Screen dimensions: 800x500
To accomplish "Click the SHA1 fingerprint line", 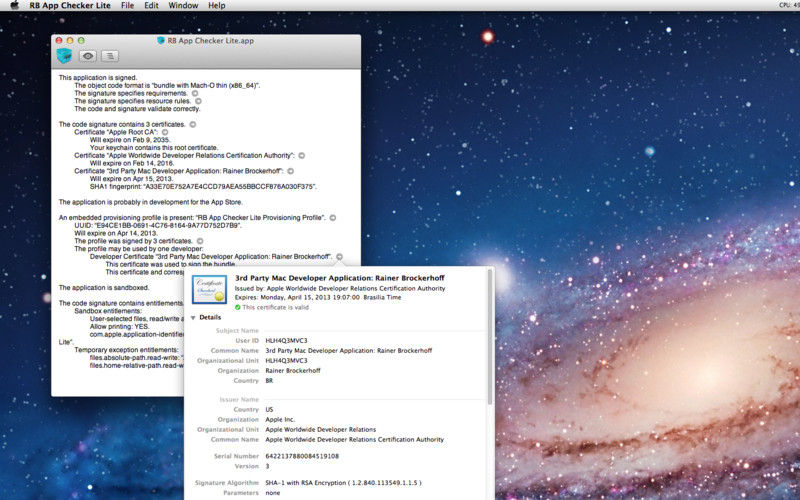I will coord(203,186).
